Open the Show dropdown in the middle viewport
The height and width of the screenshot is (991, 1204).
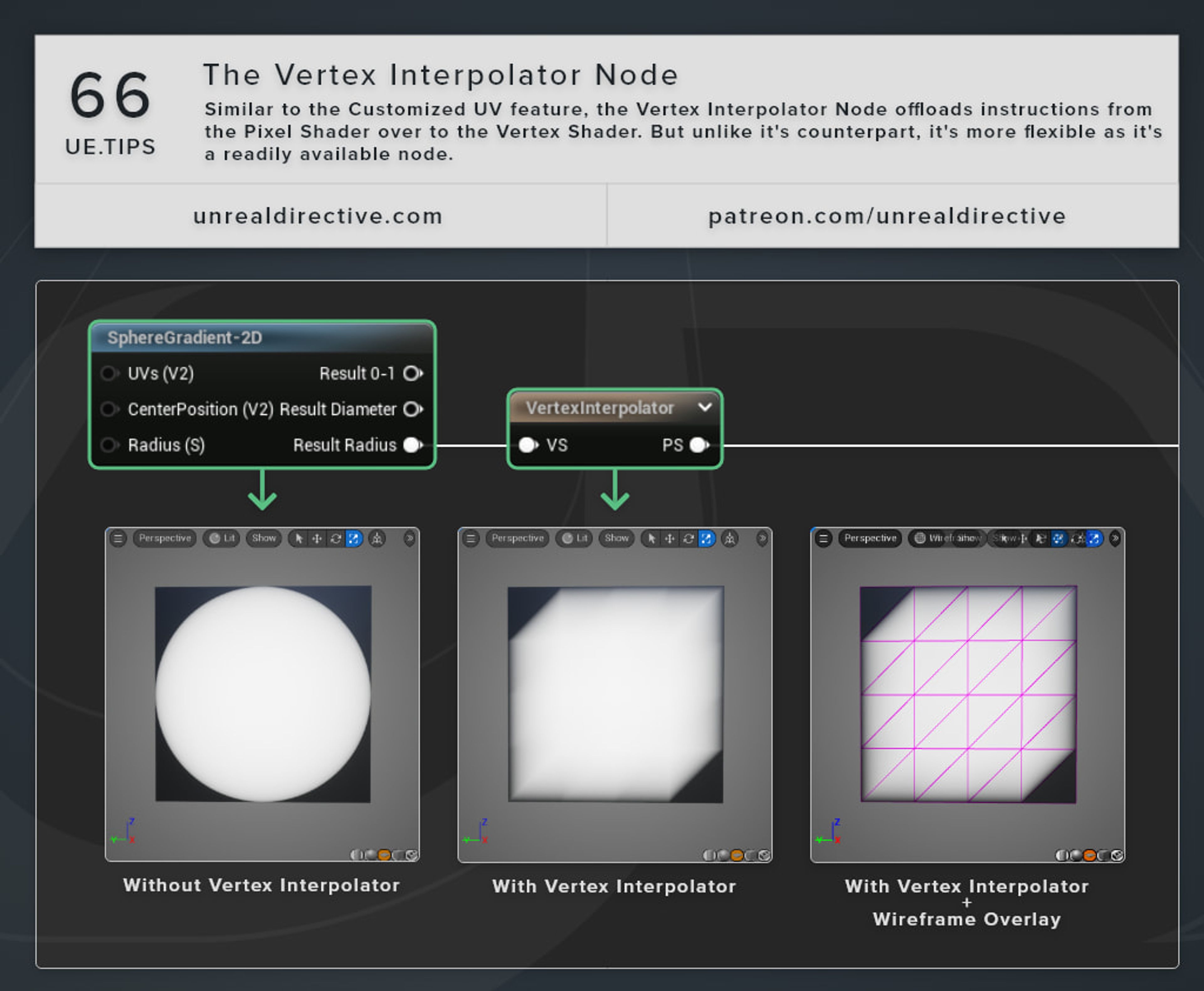pos(618,538)
